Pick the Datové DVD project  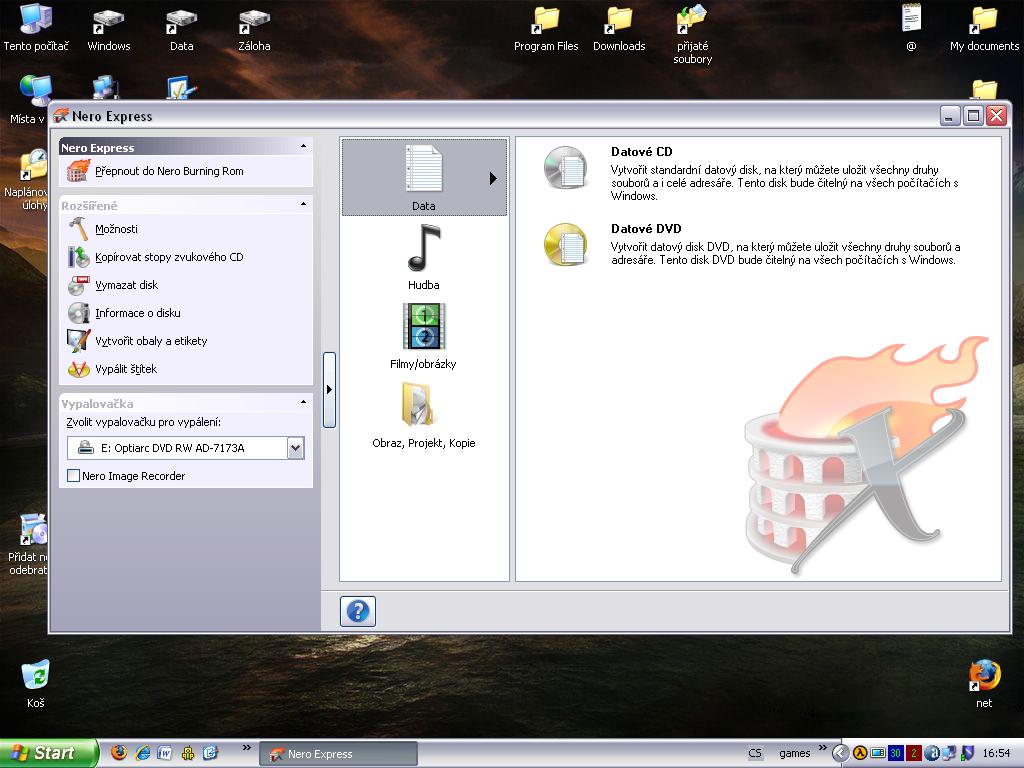[x=751, y=244]
